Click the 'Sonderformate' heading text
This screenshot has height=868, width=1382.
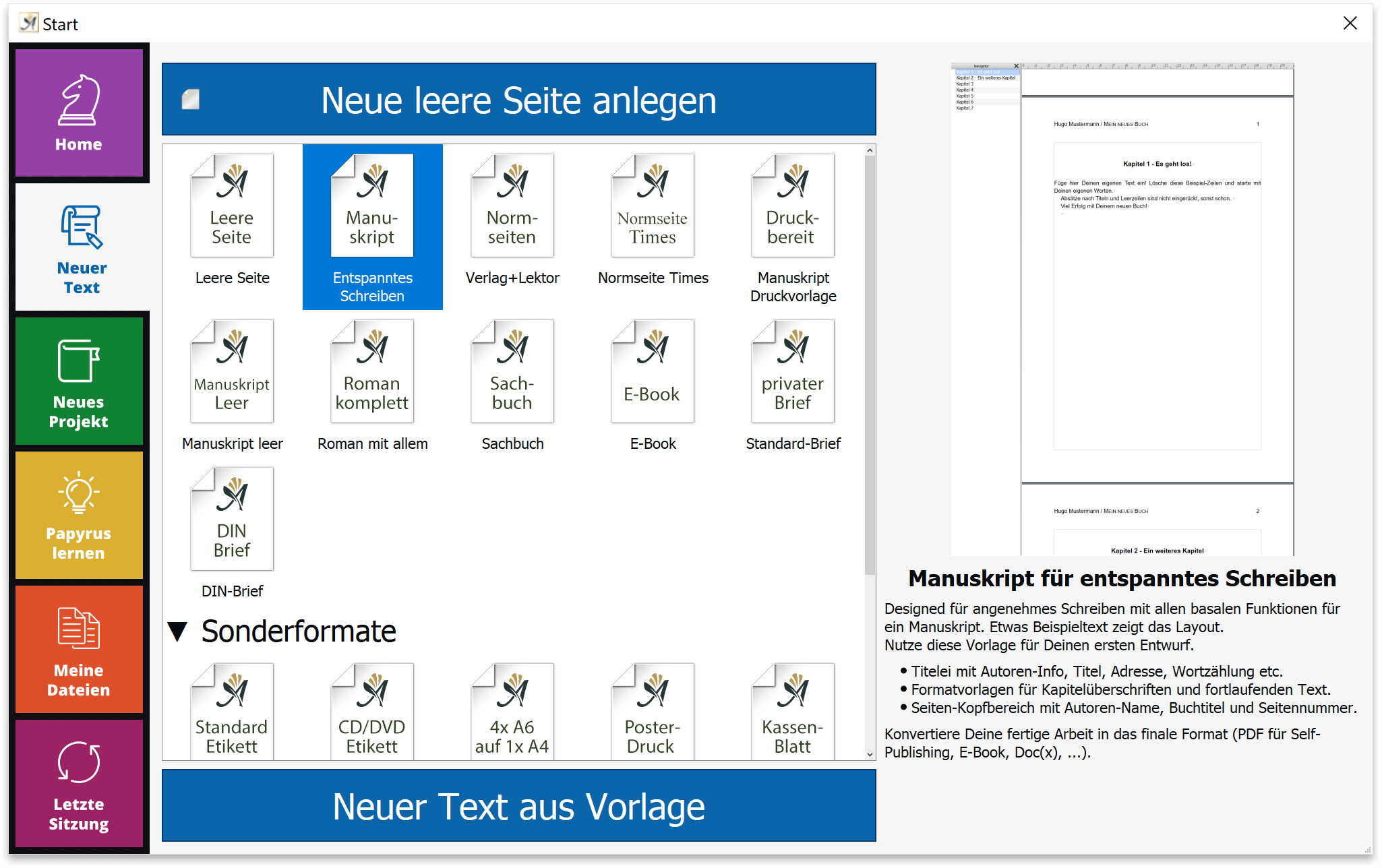299,631
